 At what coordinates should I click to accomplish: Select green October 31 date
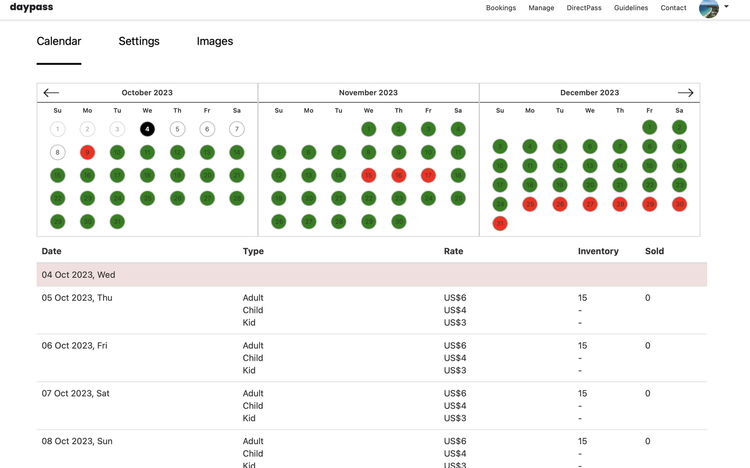[117, 222]
